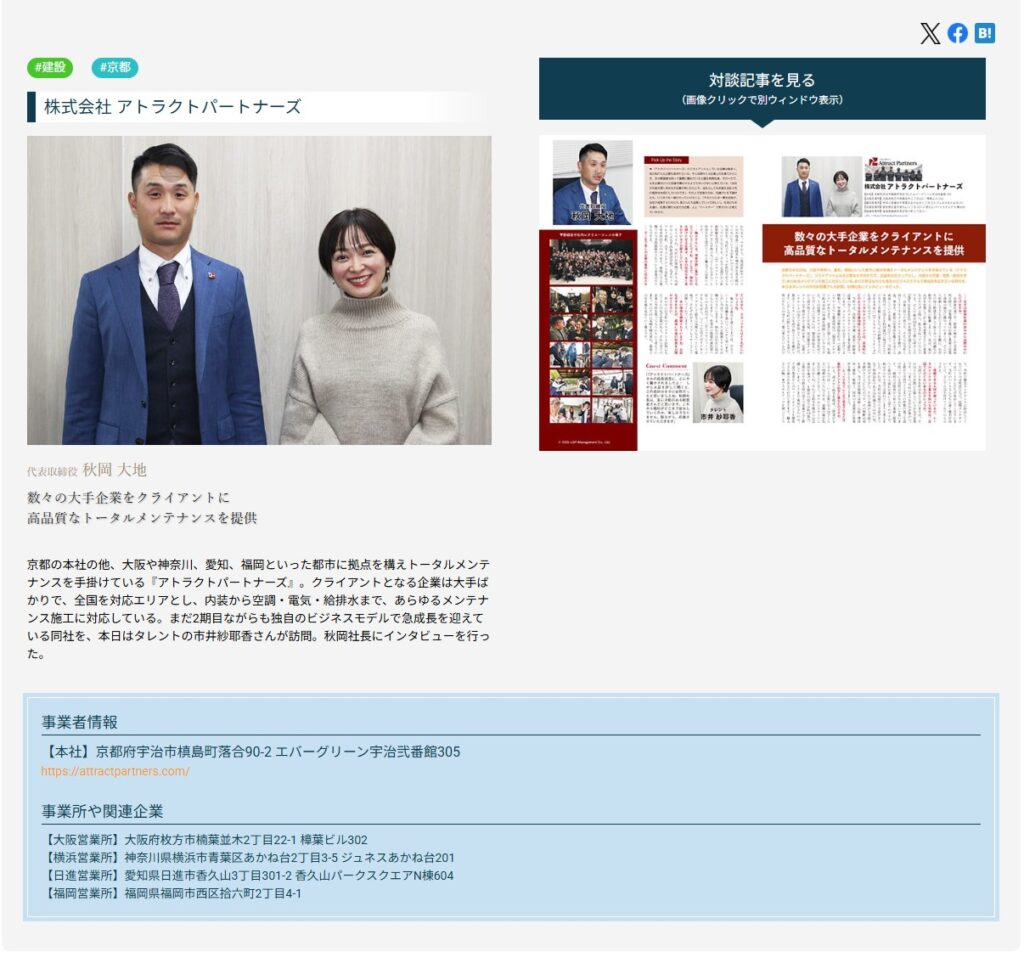Select the 【福岡営業所】 address line
This screenshot has width=1024, height=963.
(x=172, y=894)
